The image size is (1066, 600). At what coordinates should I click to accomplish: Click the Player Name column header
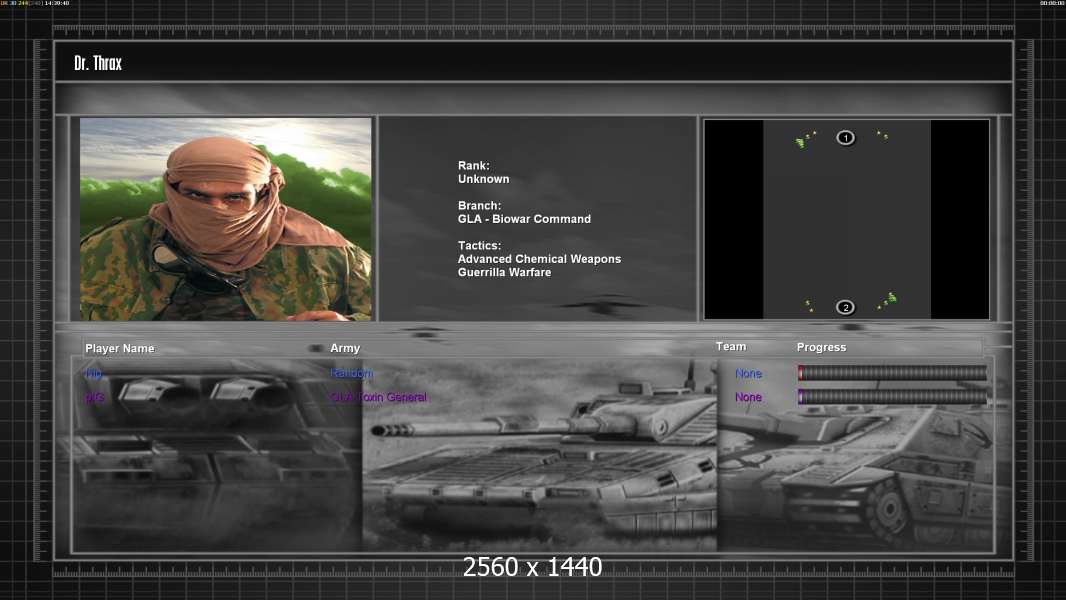point(120,349)
